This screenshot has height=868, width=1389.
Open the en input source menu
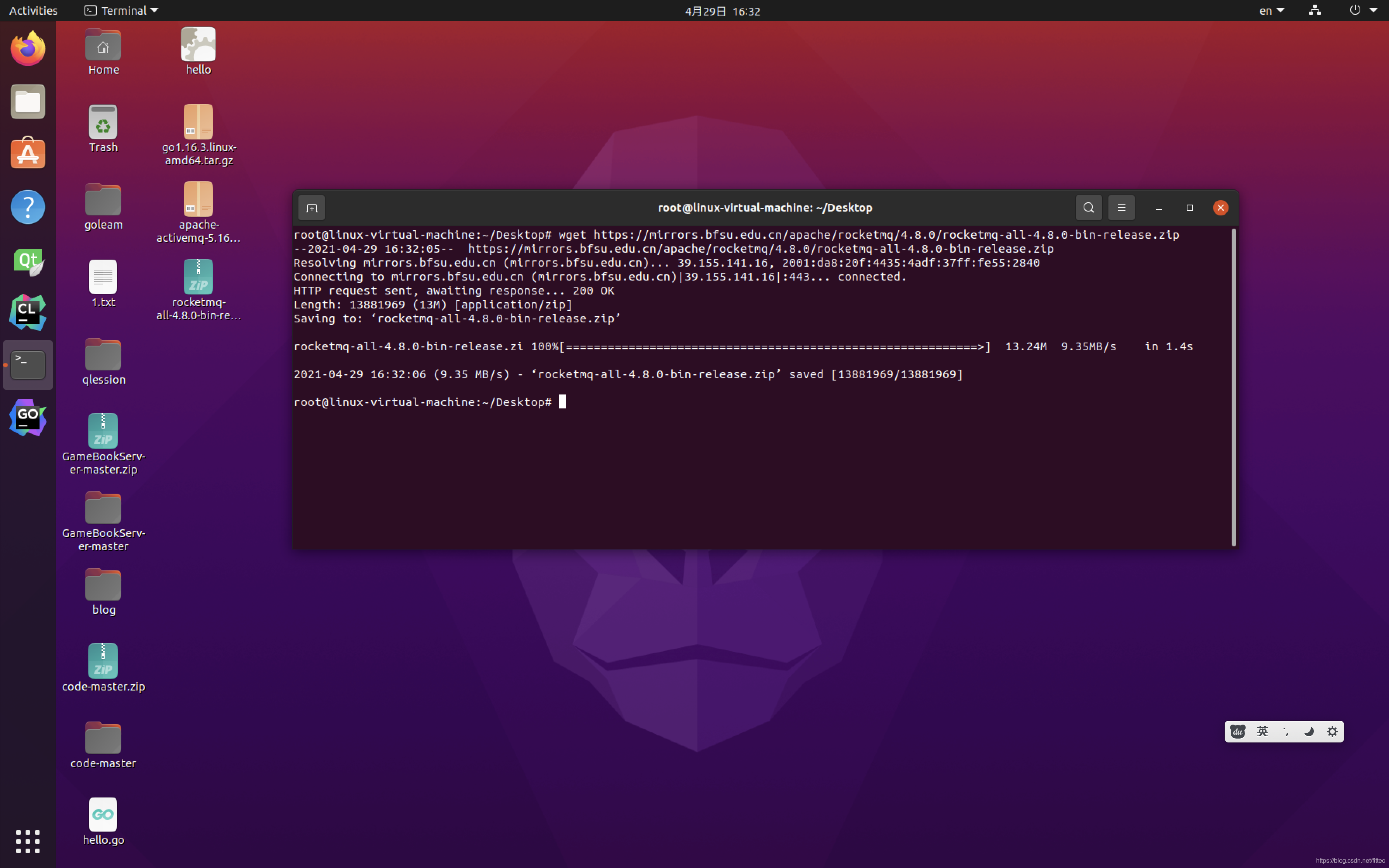click(1271, 10)
